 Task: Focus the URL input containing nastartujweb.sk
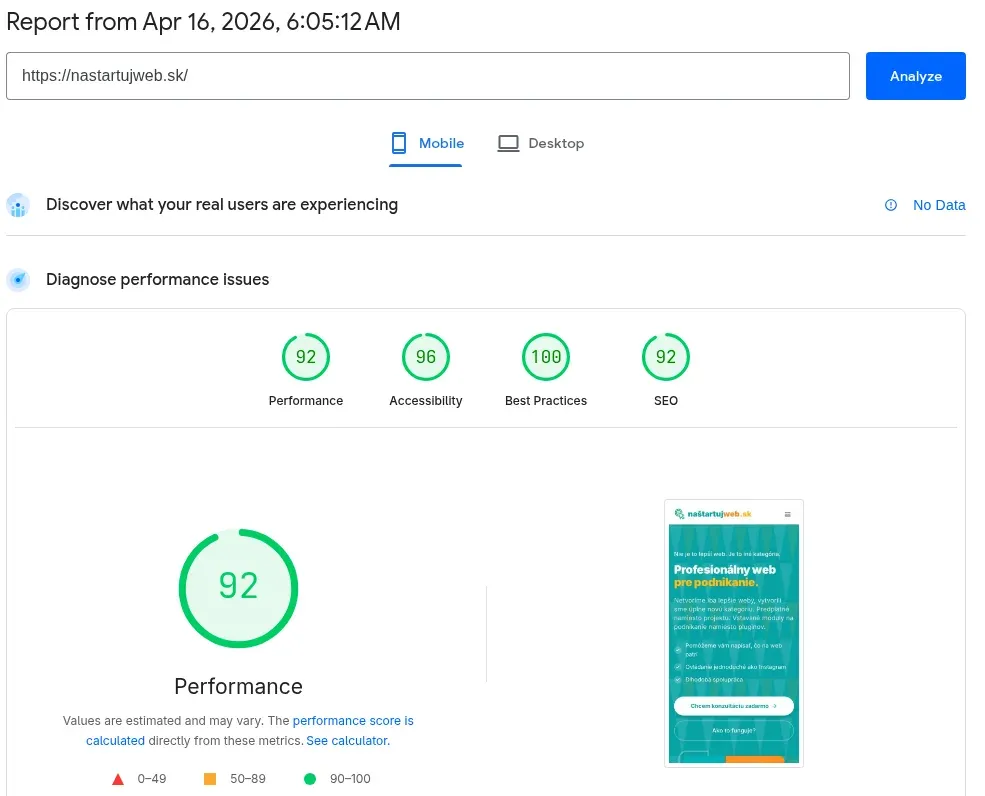coord(428,76)
